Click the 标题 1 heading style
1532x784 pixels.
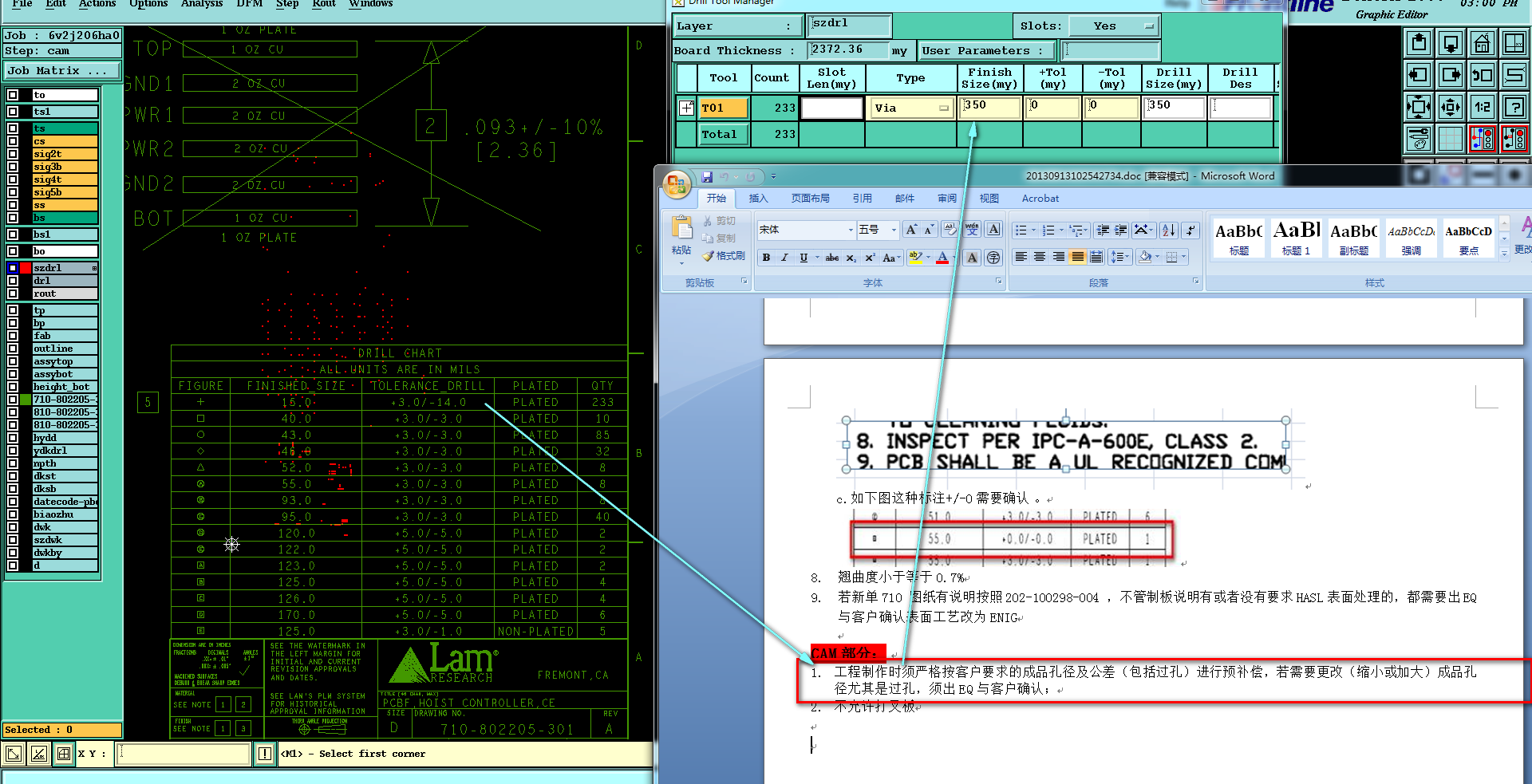1297,238
